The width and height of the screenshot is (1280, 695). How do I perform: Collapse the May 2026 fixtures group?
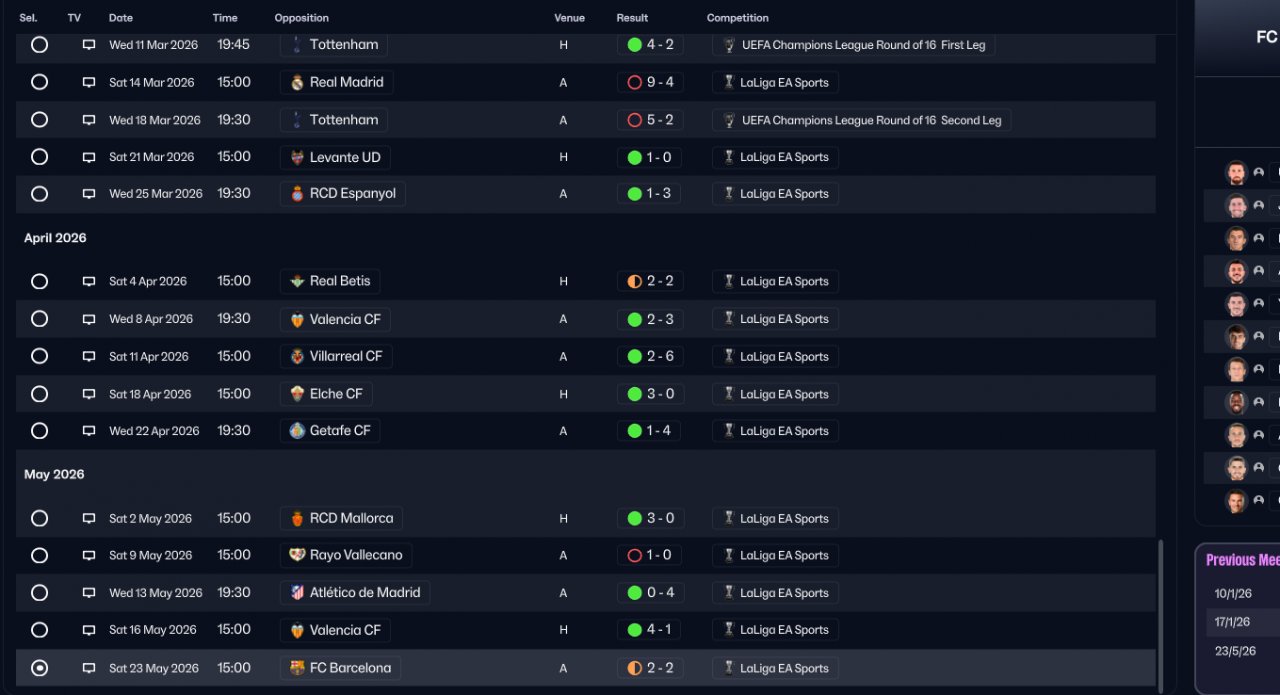click(54, 474)
